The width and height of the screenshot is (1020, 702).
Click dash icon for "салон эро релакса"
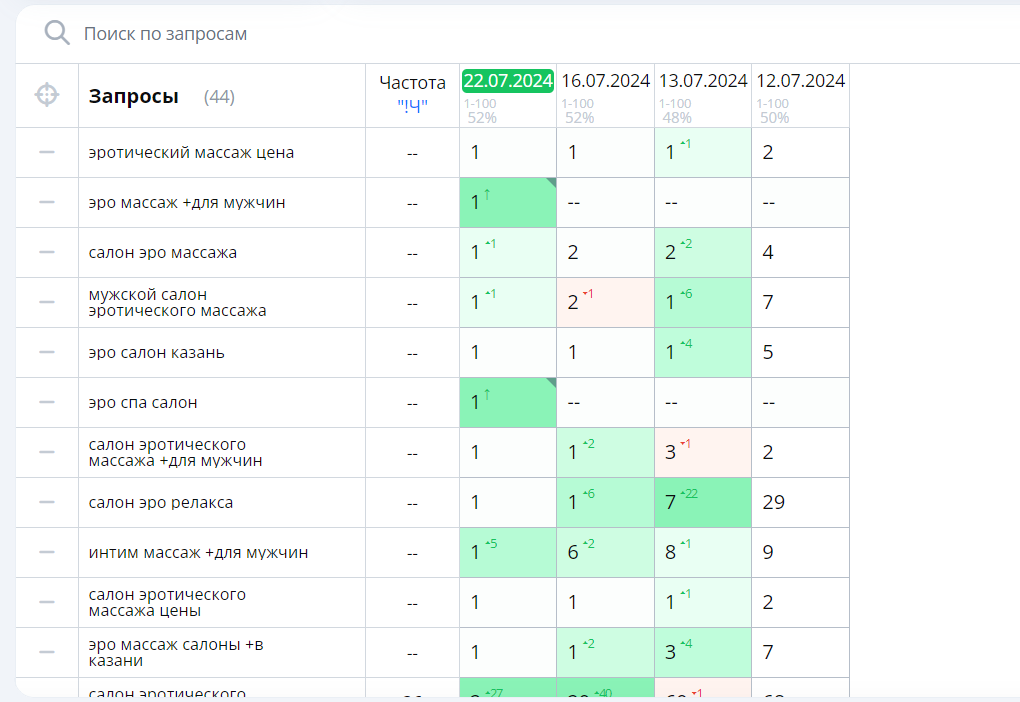pos(47,502)
